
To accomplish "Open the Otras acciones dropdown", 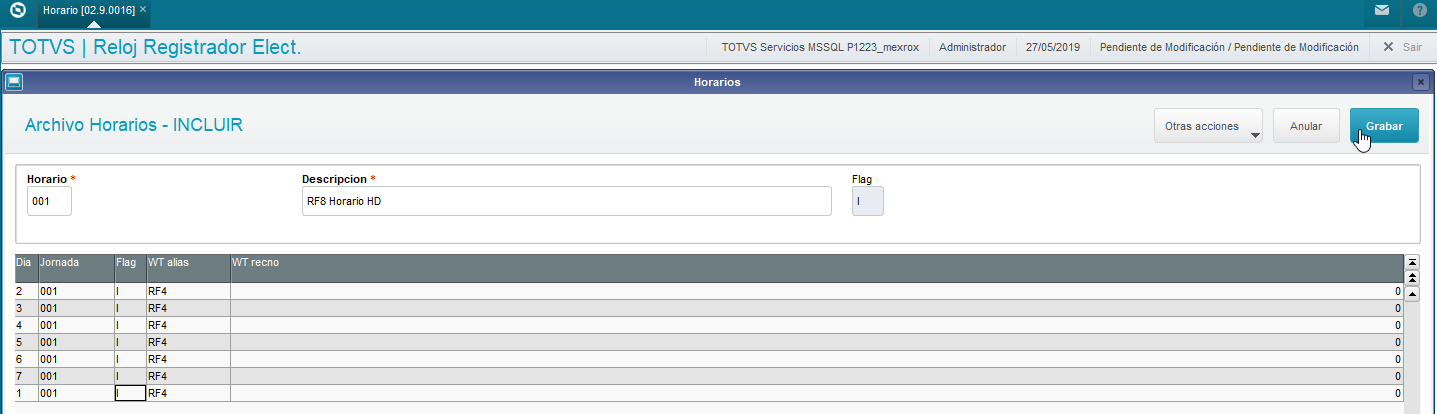I will click(x=1208, y=127).
